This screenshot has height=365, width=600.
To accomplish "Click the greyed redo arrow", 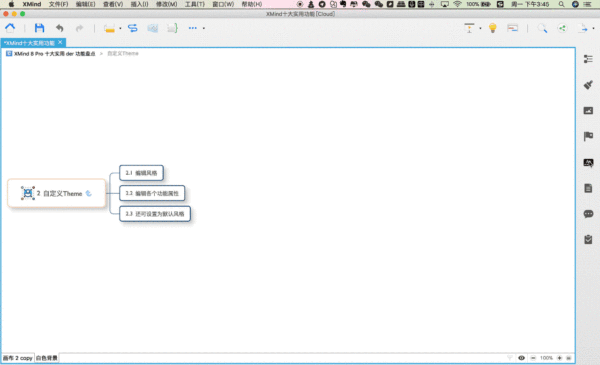I will (x=79, y=28).
